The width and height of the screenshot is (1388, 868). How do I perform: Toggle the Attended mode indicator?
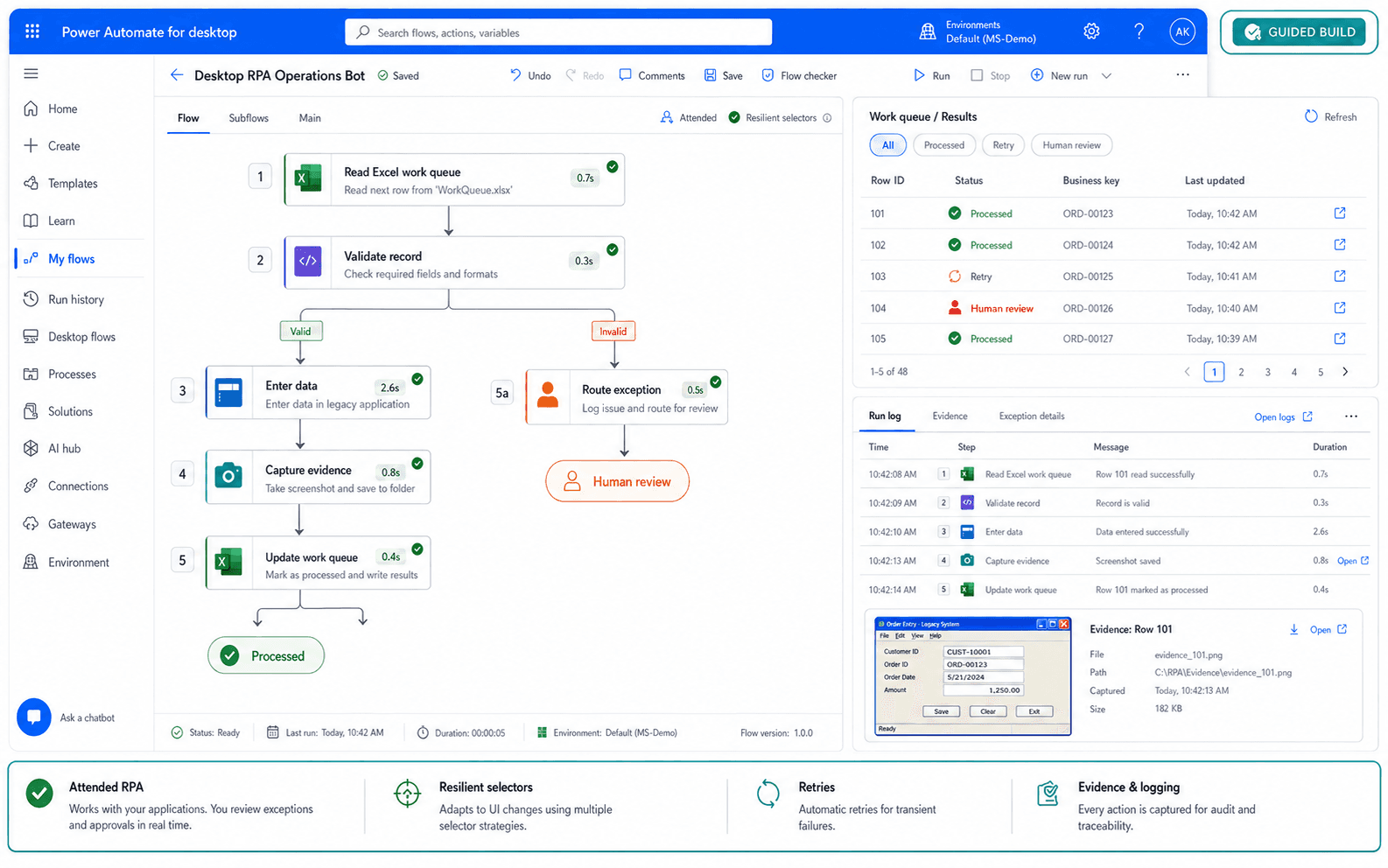tap(688, 118)
